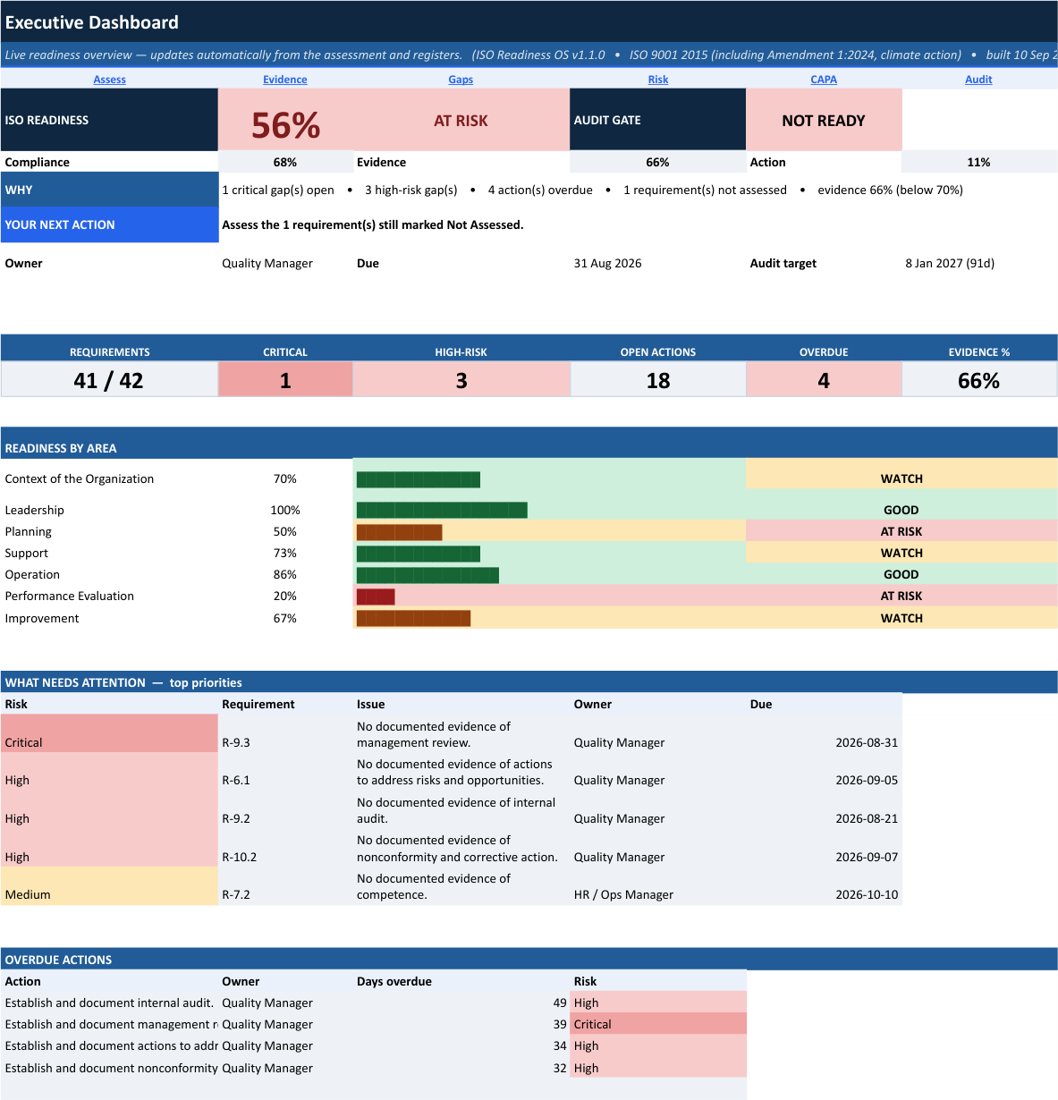
Task: Click the Performance Evaluation red progress bar
Action: 375,596
